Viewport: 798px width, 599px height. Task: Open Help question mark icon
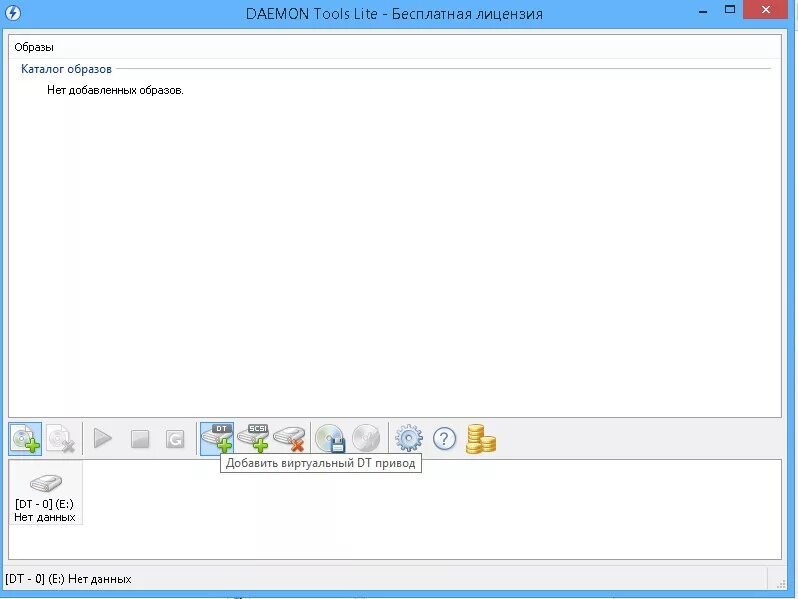pyautogui.click(x=444, y=439)
